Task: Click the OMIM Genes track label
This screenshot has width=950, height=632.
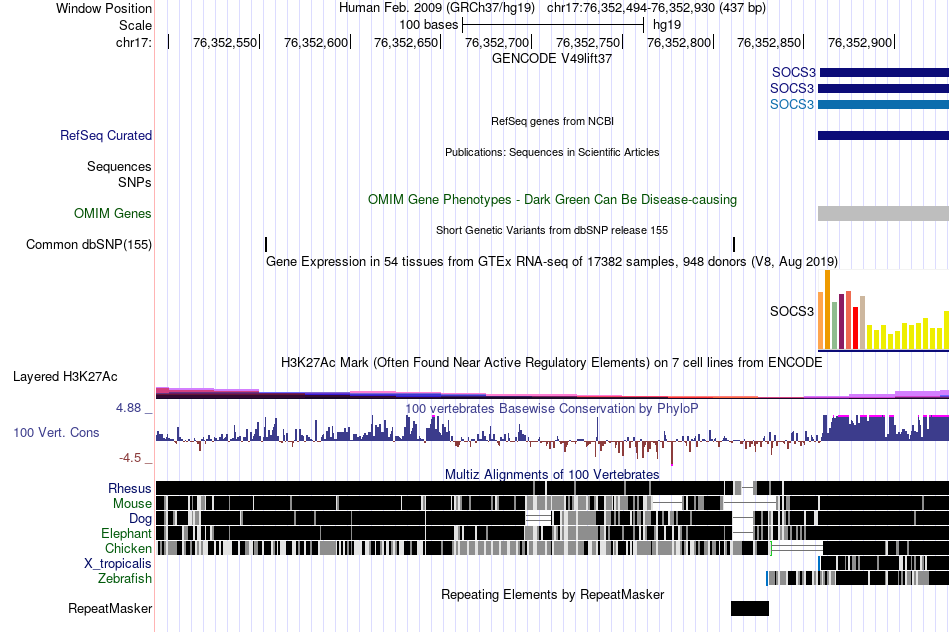Action: (x=113, y=213)
